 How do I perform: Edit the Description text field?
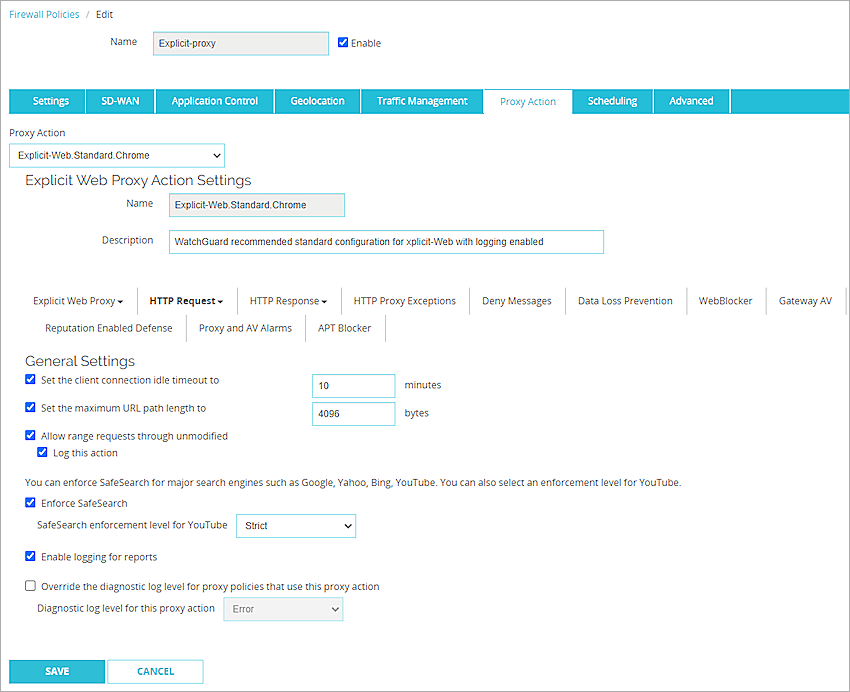pyautogui.click(x=386, y=241)
